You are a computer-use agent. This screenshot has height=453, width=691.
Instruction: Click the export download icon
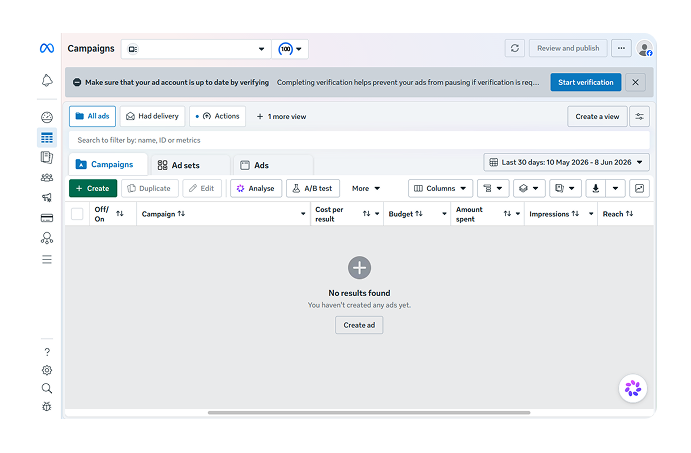pyautogui.click(x=595, y=188)
